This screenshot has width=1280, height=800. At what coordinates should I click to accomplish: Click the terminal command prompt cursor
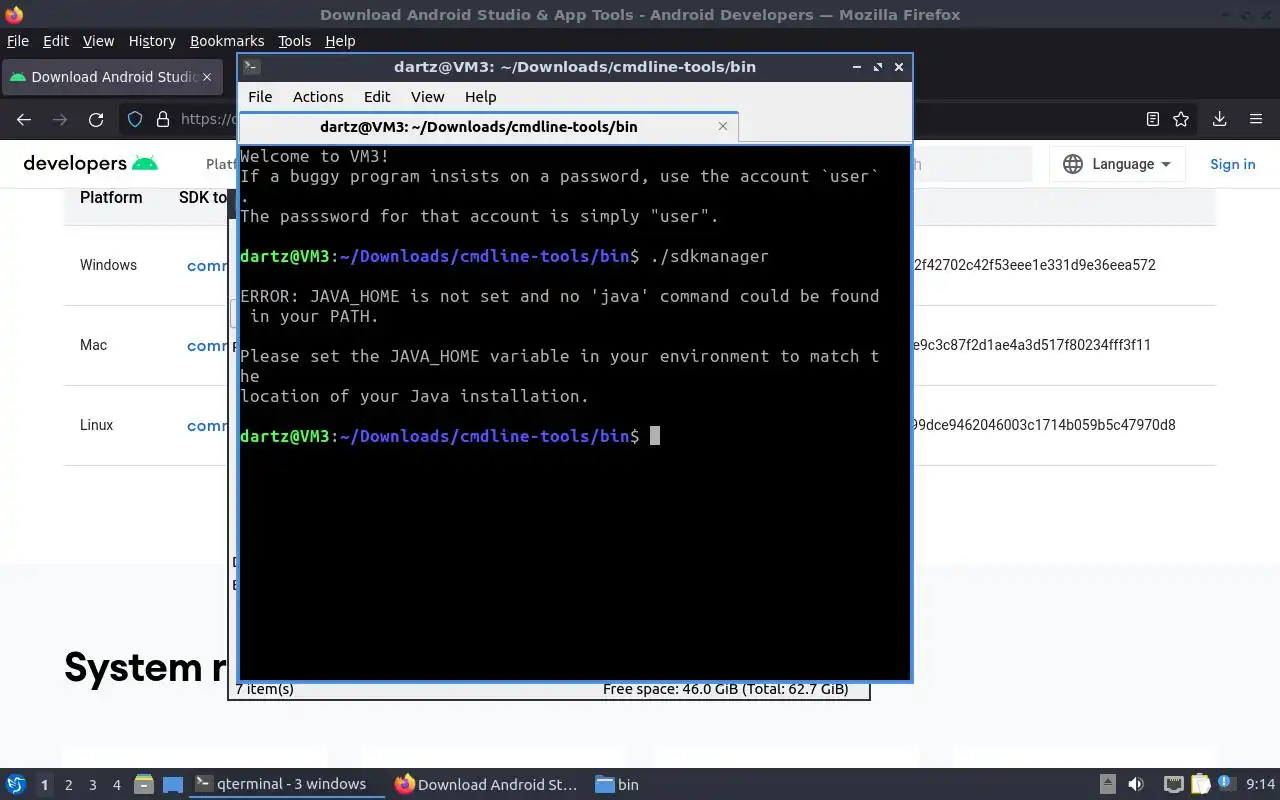click(655, 436)
